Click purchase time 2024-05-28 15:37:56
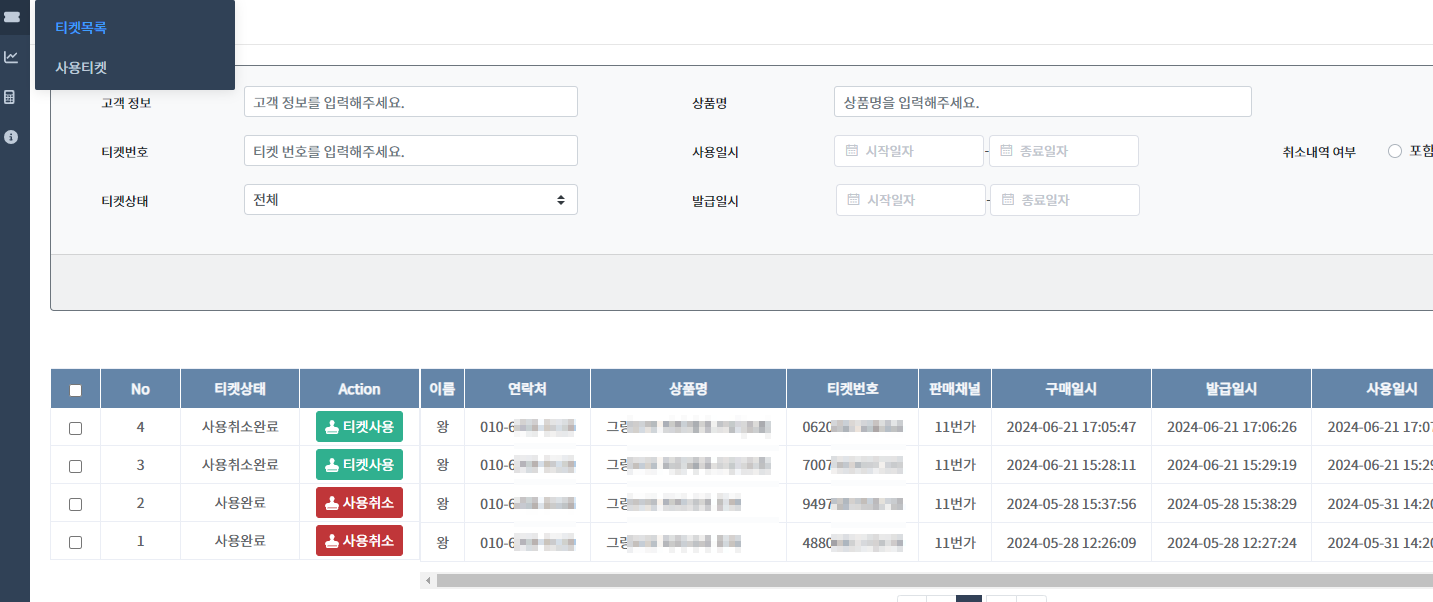The width and height of the screenshot is (1433, 602). [1071, 503]
